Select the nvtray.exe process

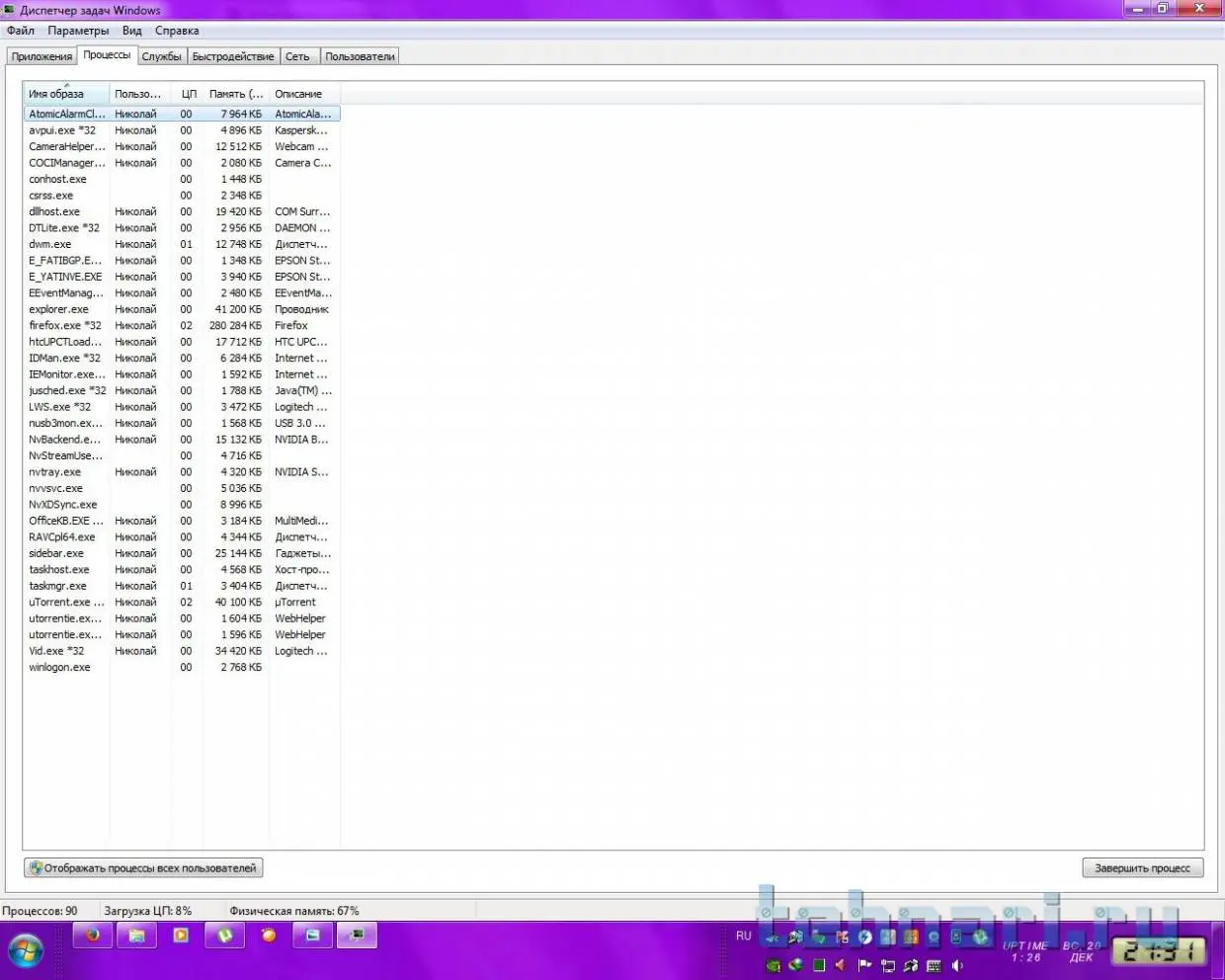click(x=182, y=472)
